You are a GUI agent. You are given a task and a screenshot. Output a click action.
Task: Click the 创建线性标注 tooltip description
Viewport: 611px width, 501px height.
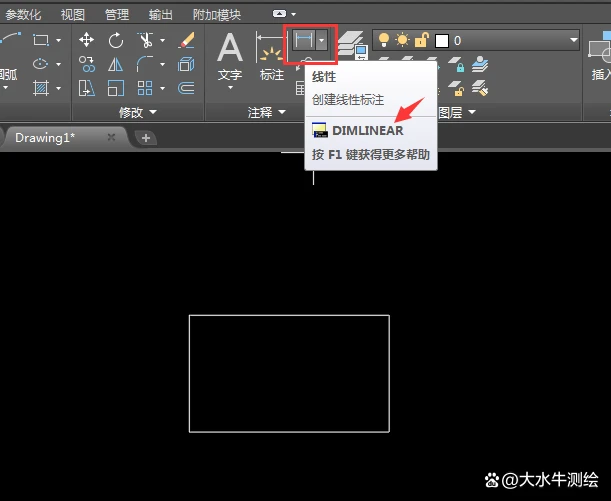pos(348,100)
